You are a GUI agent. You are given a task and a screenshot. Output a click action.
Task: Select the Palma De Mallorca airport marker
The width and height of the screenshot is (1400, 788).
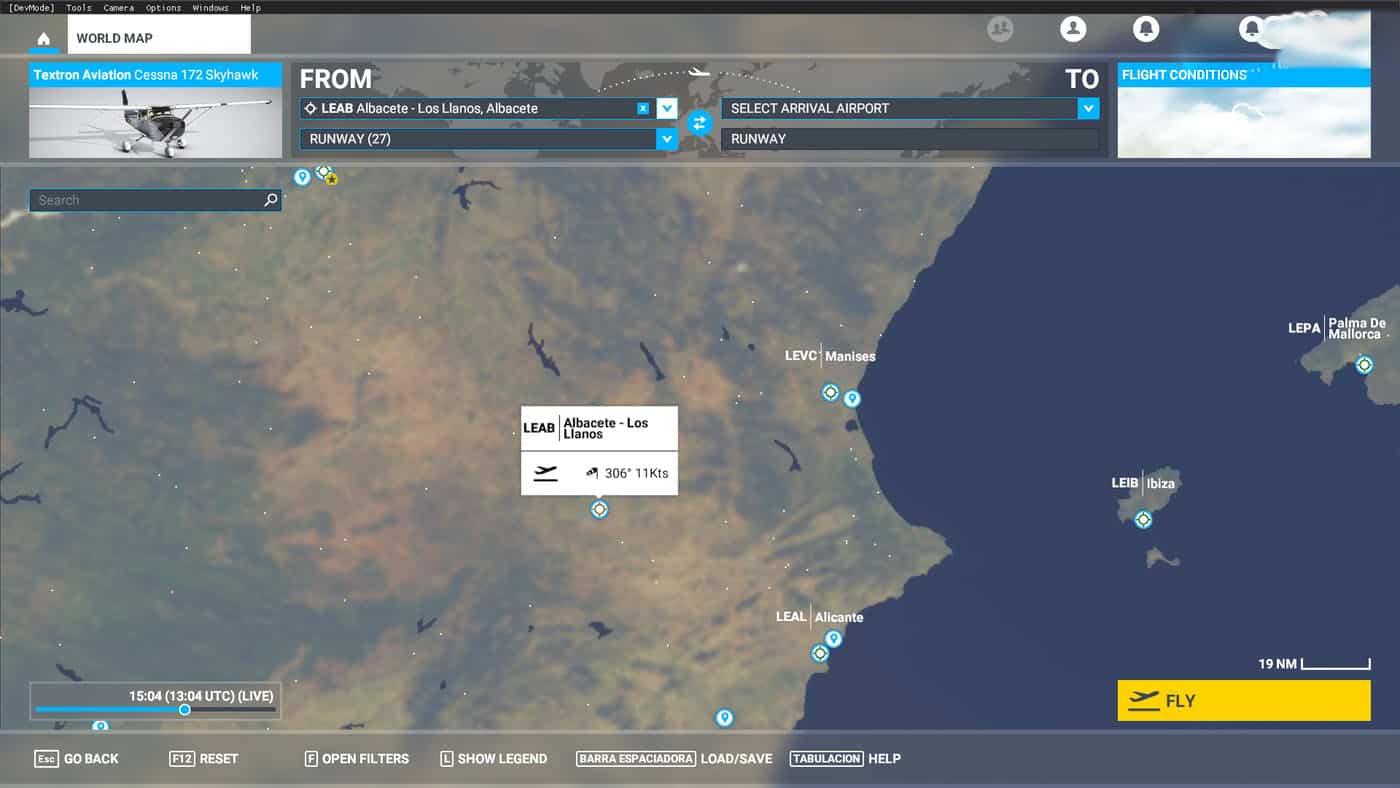[x=1364, y=365]
